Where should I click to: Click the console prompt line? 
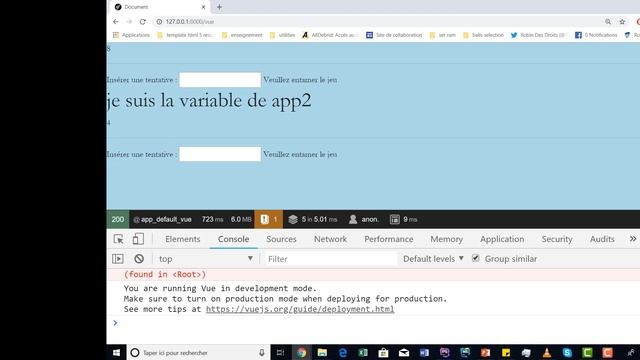pyautogui.click(x=373, y=323)
